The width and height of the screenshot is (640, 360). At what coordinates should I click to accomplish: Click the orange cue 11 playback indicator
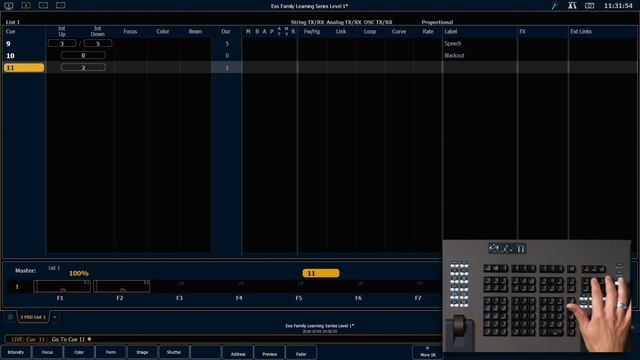[321, 273]
